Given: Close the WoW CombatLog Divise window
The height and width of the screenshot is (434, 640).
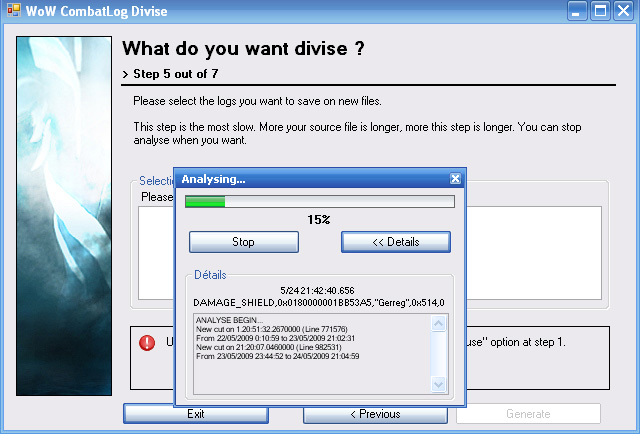Looking at the screenshot, I should (x=623, y=11).
